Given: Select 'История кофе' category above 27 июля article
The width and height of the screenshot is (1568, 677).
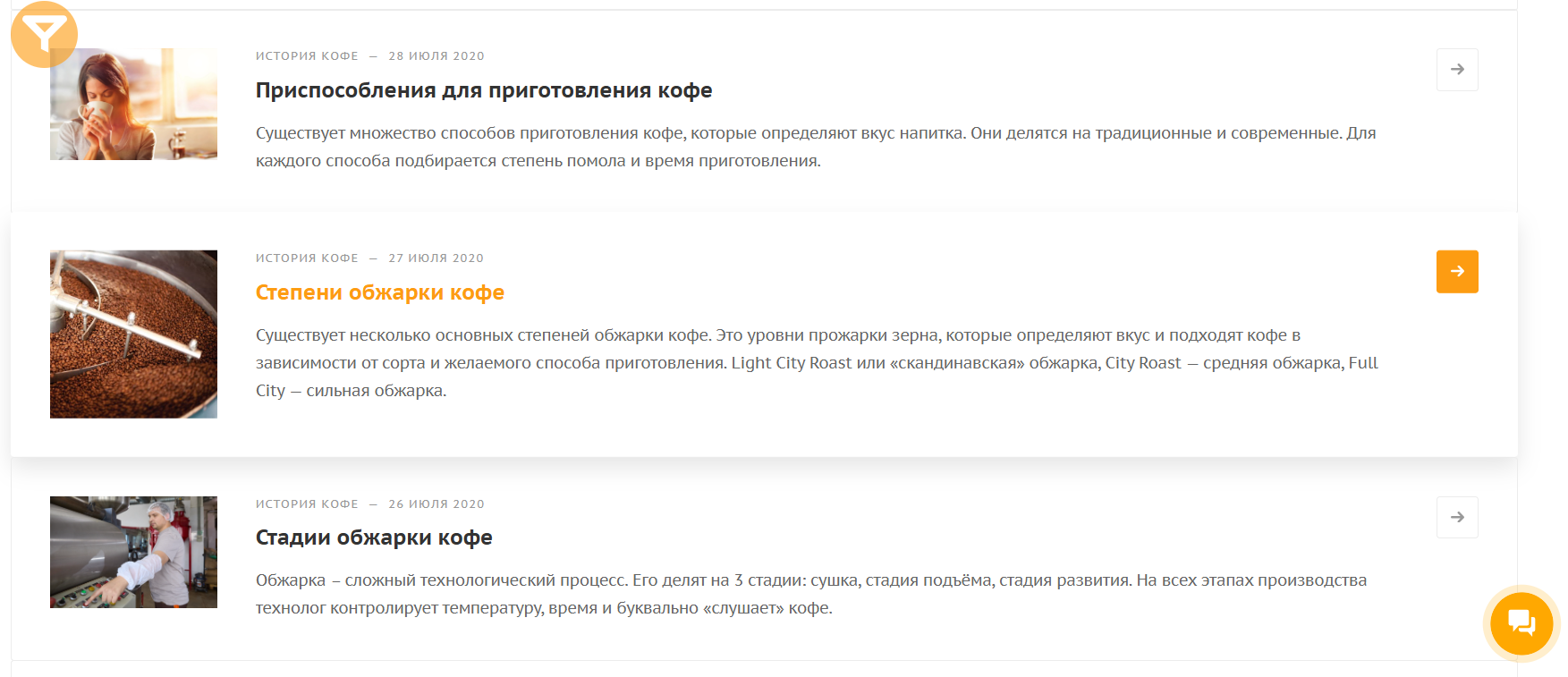Looking at the screenshot, I should tap(306, 258).
